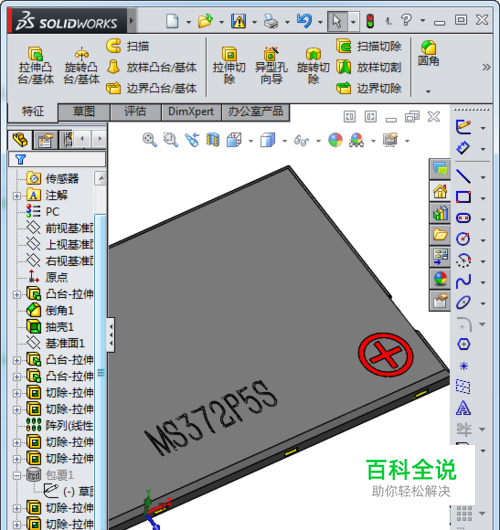
Task: Activate the 拉伸切除 extruded cut tool
Action: click(229, 66)
